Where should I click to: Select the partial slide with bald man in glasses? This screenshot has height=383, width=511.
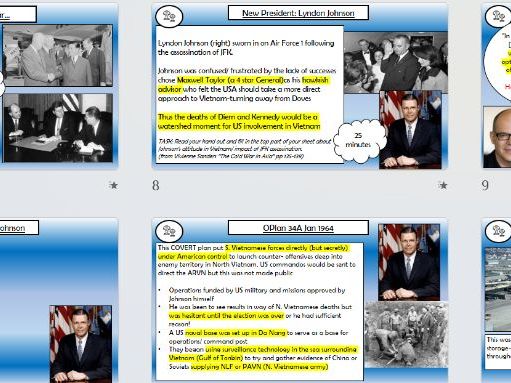(497, 86)
